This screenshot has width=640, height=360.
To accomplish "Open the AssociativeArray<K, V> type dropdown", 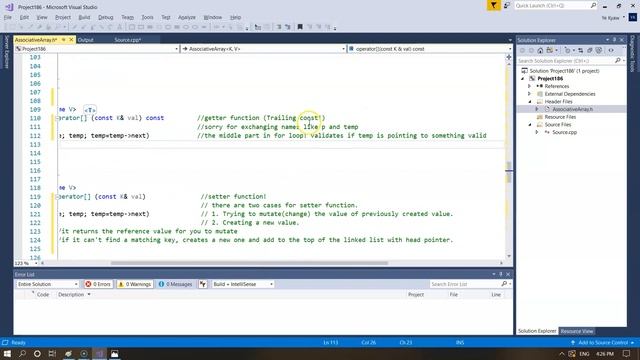I will (263, 49).
